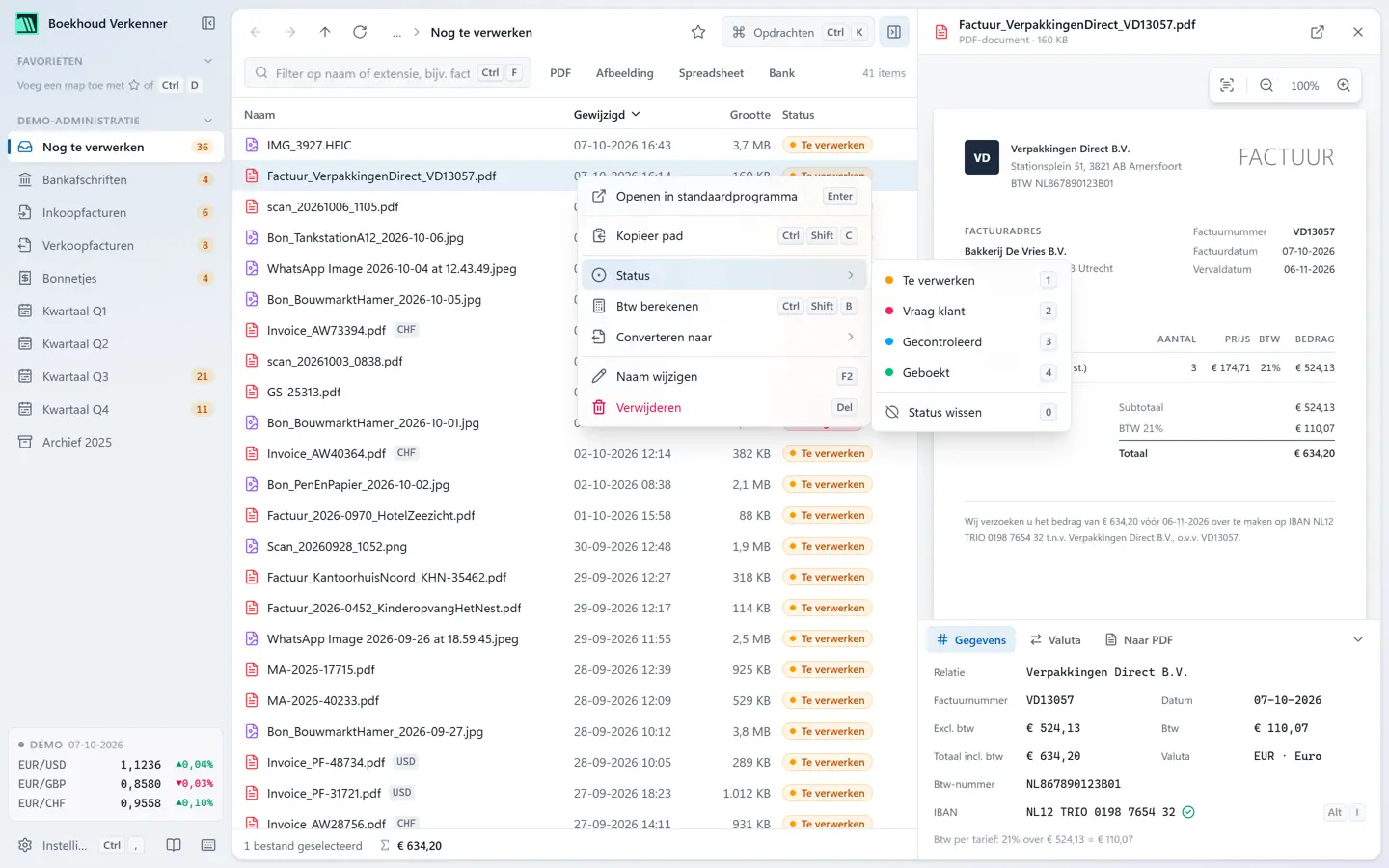Expand the Status submenu
This screenshot has height=868, width=1389.
click(723, 275)
